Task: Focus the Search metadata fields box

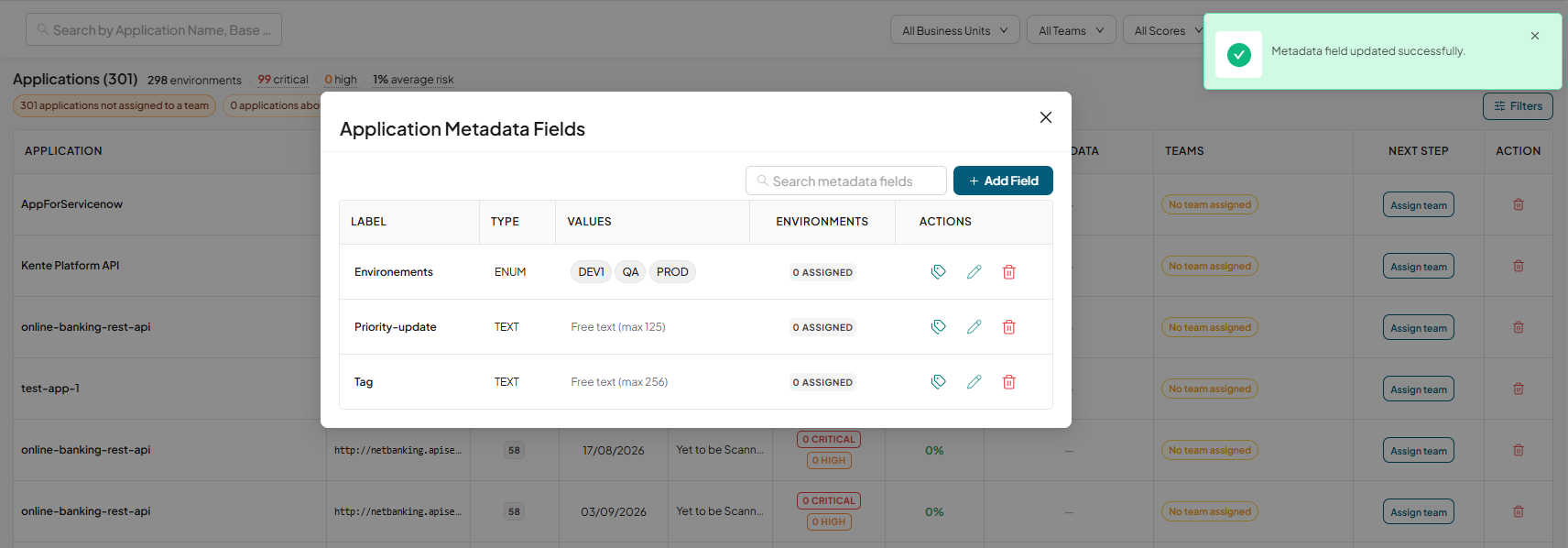Action: [x=846, y=181]
